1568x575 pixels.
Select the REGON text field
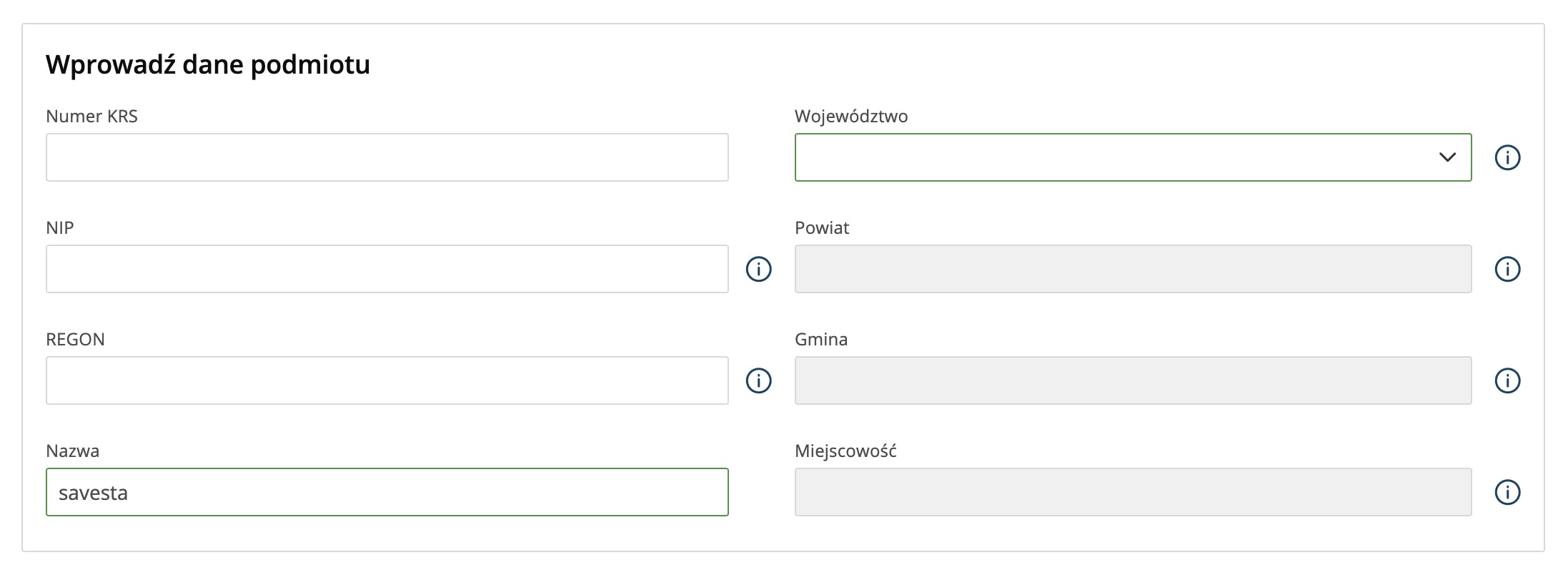point(387,380)
